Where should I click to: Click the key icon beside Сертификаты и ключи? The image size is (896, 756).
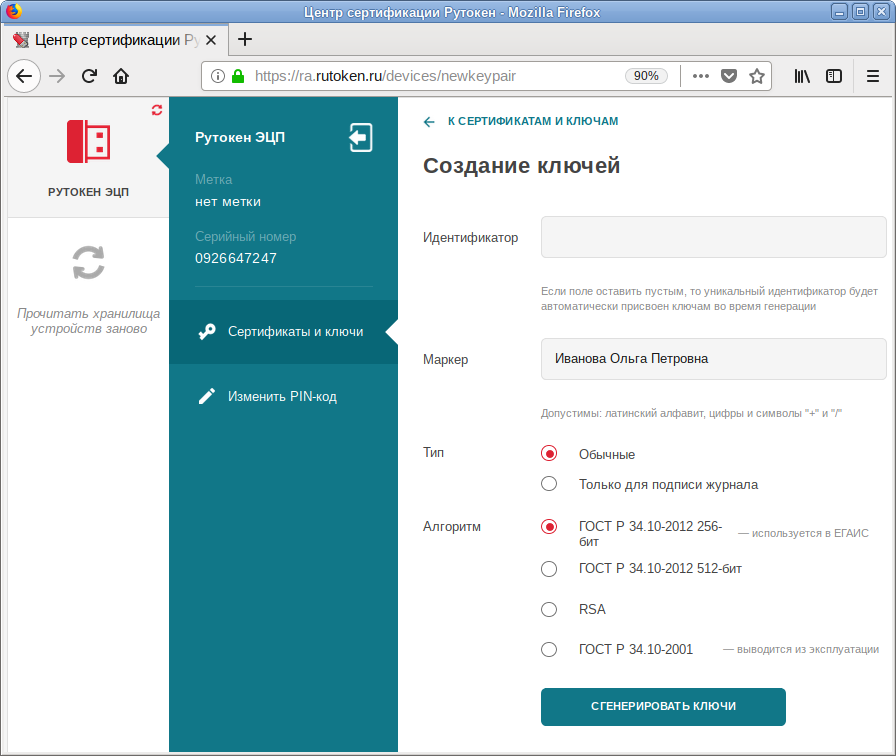coord(207,331)
